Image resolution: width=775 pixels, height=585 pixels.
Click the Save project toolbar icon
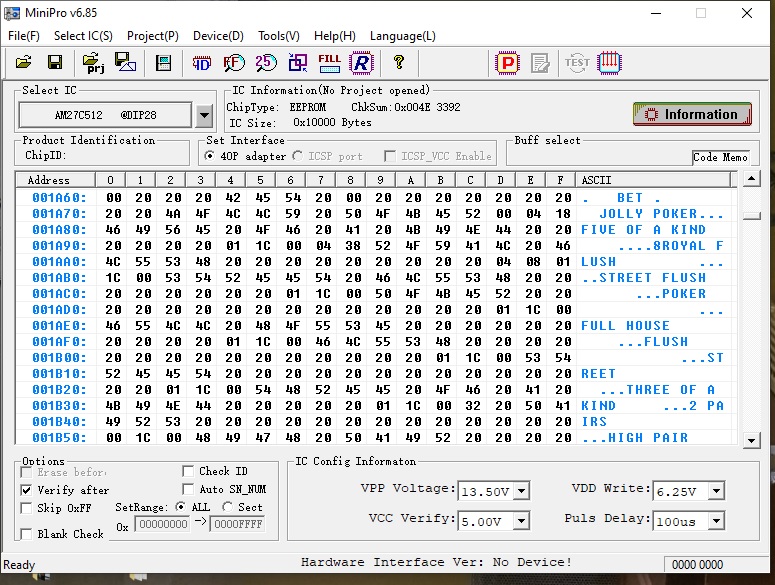[125, 62]
